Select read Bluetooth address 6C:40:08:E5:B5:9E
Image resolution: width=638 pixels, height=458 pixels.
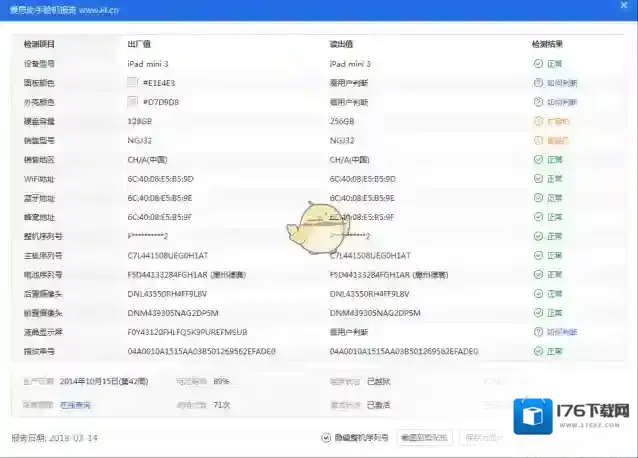click(x=362, y=198)
